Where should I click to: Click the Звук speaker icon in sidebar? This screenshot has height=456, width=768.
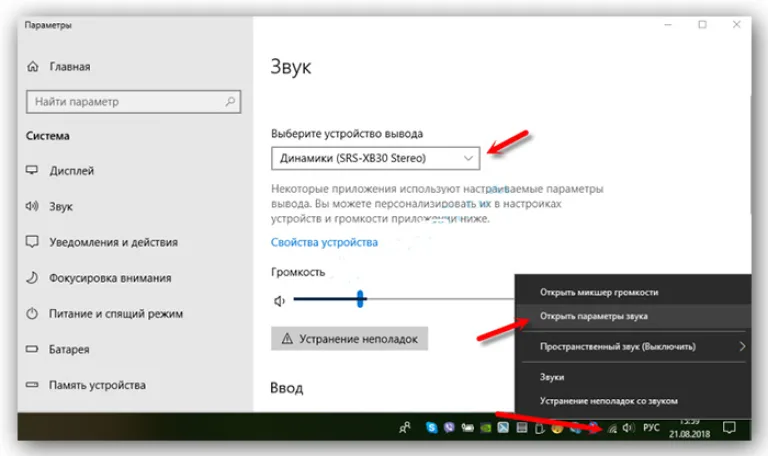click(x=32, y=206)
